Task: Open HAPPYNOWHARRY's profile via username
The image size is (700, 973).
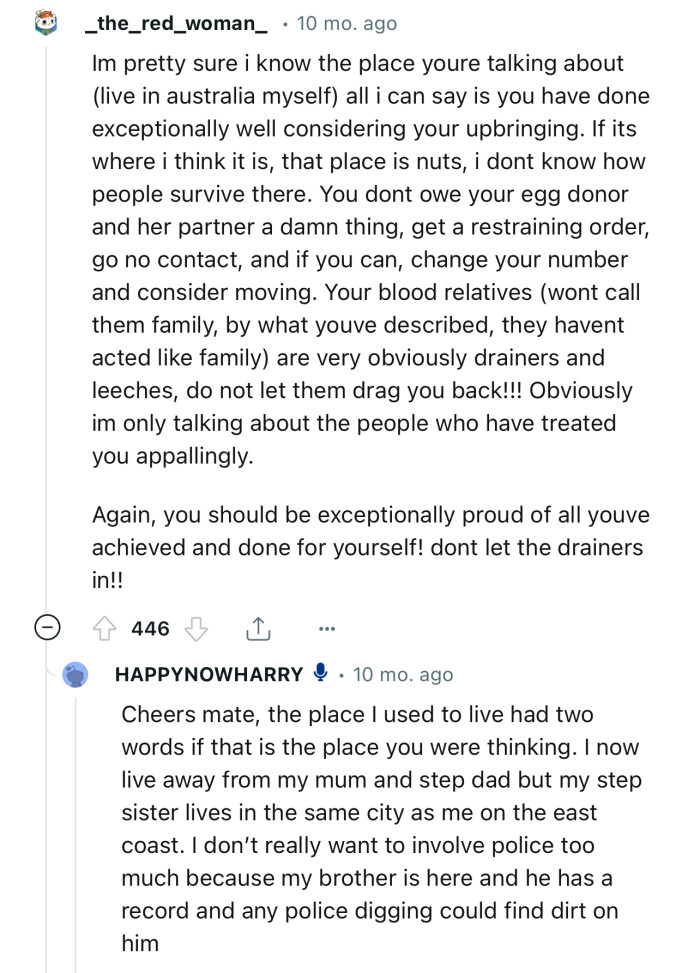Action: pyautogui.click(x=208, y=674)
